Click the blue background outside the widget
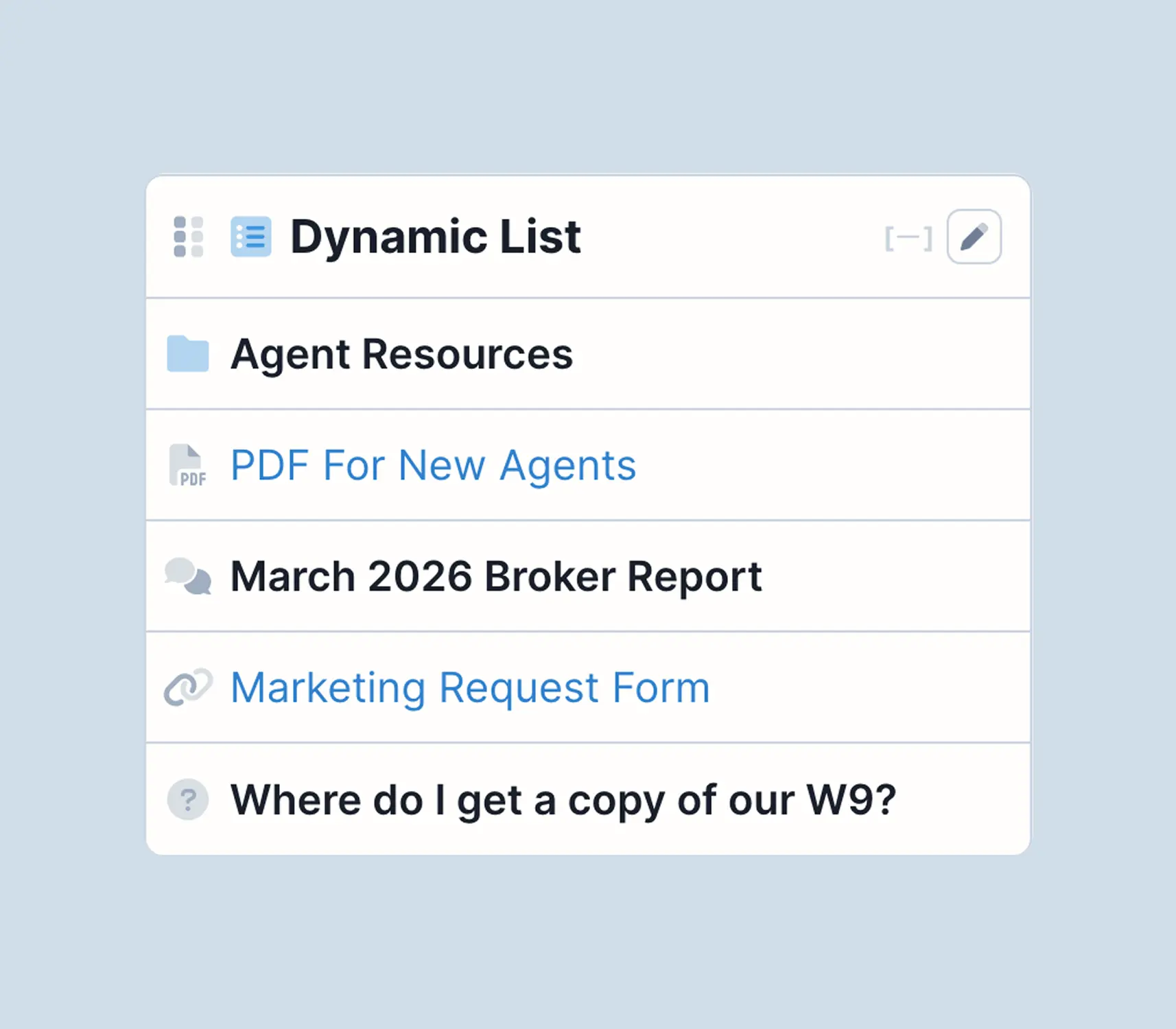The width and height of the screenshot is (1176, 1029). pos(583,82)
